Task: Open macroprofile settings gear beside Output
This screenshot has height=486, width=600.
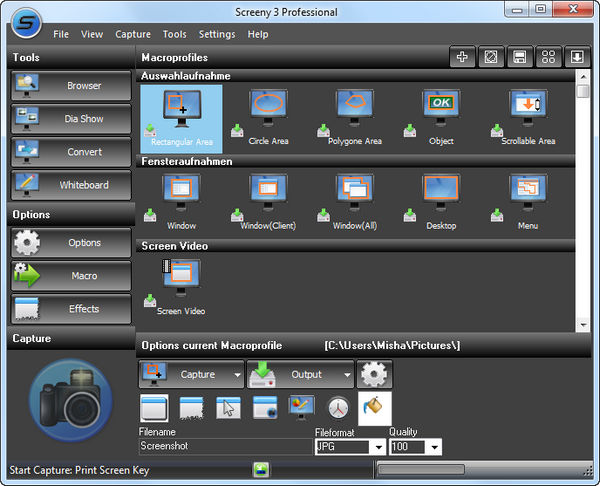Action: 375,374
